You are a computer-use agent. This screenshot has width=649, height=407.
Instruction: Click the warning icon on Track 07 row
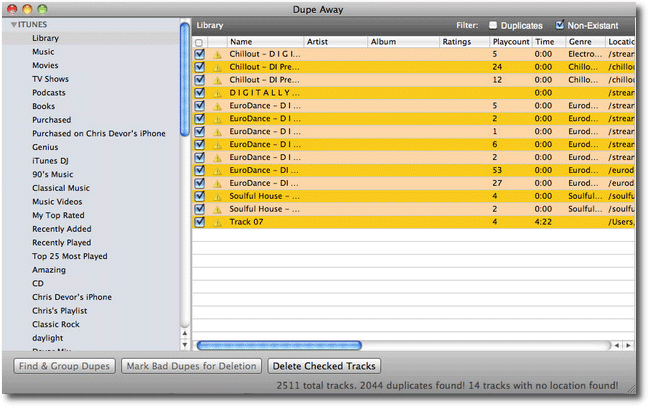pos(217,222)
